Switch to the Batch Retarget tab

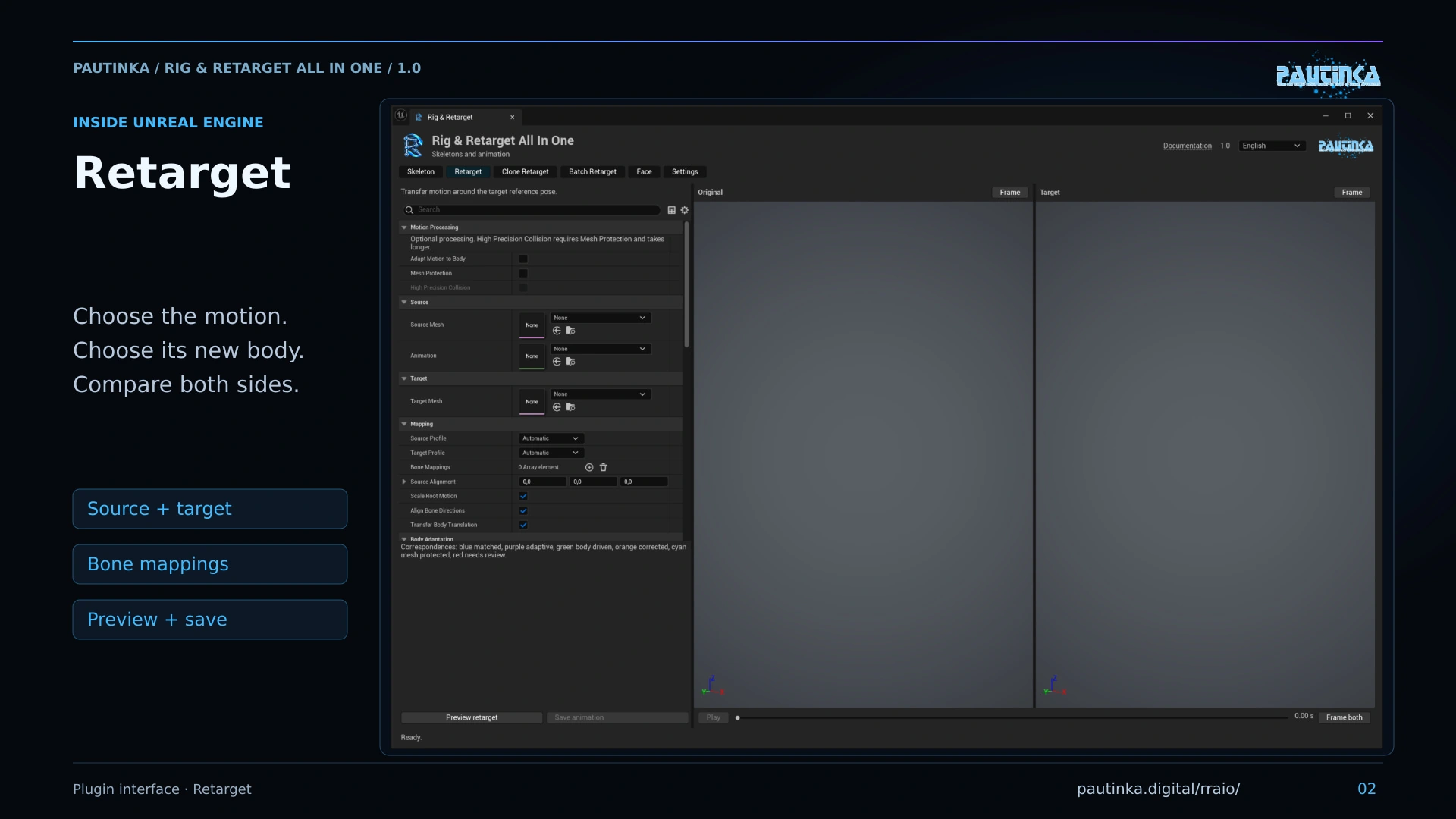click(x=593, y=172)
